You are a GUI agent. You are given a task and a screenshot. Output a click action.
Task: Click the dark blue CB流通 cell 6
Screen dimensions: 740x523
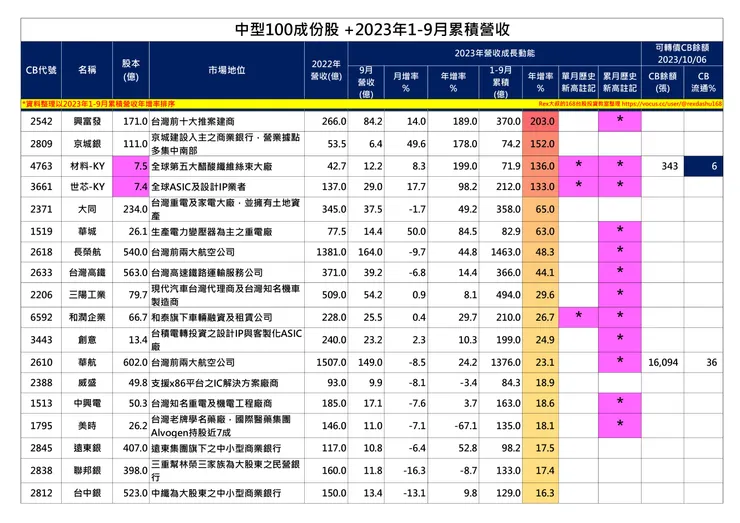coord(703,166)
